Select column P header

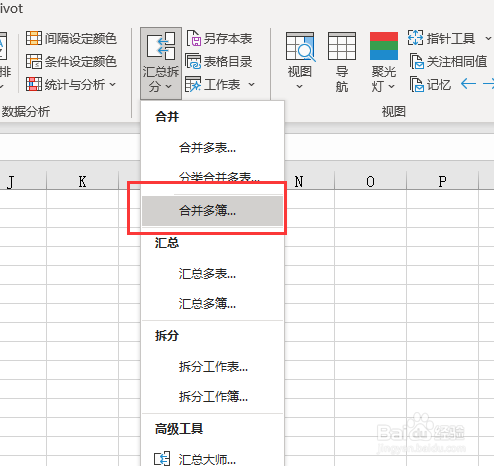(442, 181)
